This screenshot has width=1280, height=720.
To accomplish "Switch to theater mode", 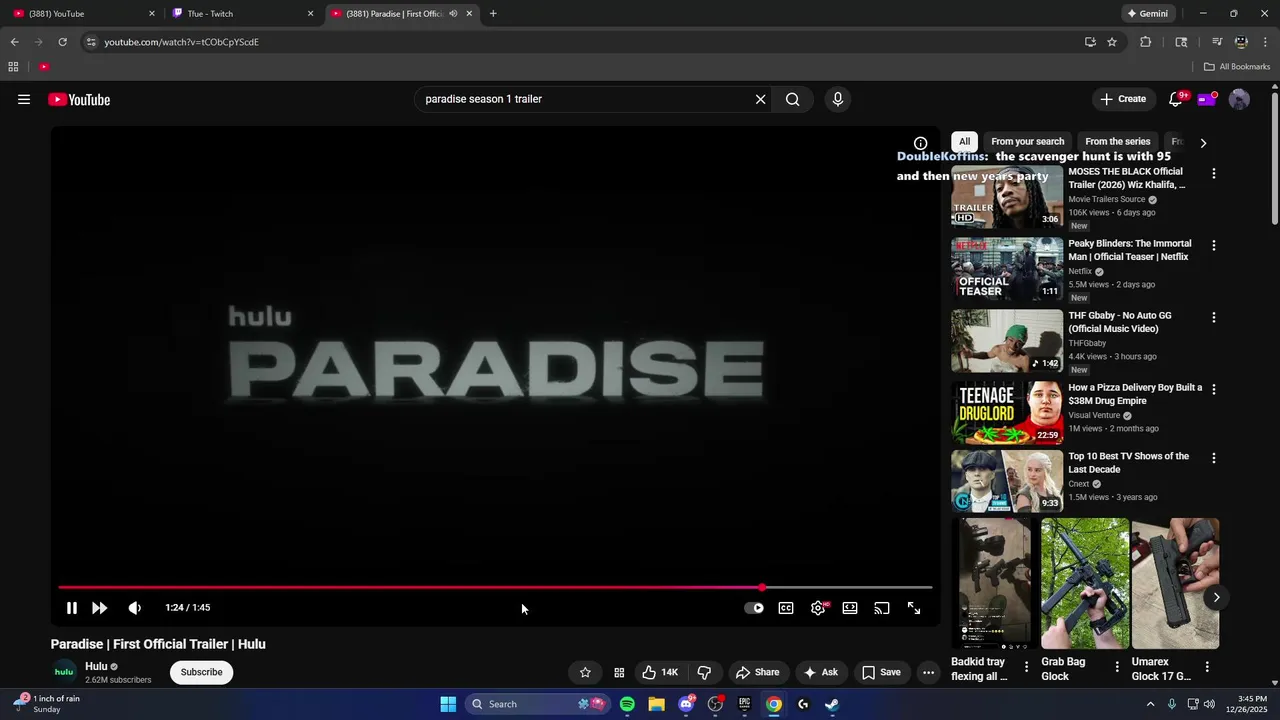I will click(850, 608).
